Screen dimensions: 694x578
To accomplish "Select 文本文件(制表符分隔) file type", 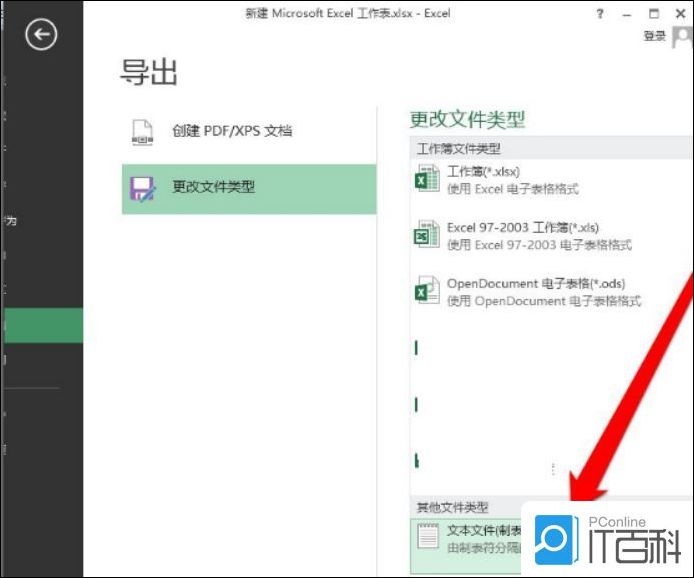I will [466, 546].
